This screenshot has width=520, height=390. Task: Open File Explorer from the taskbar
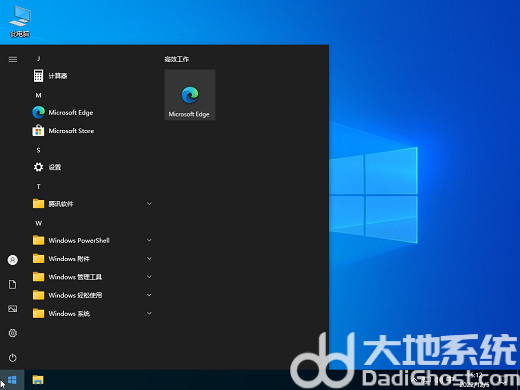[38, 380]
